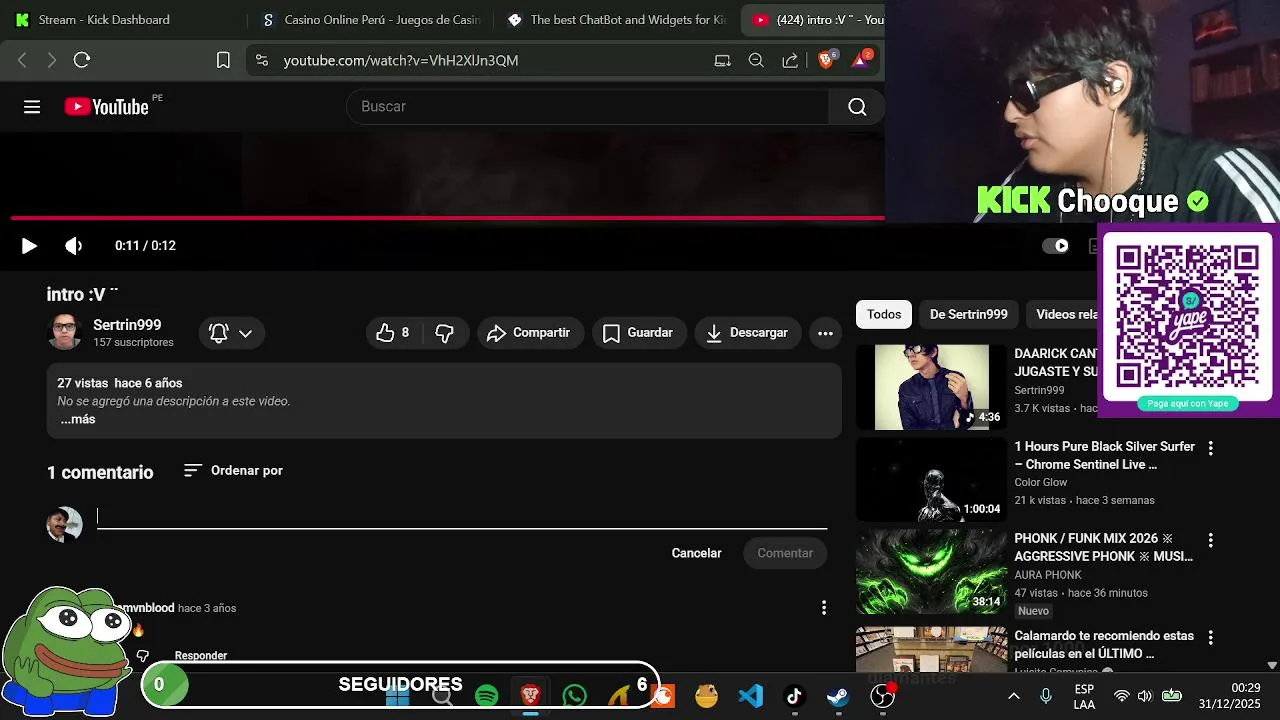The image size is (1280, 720).
Task: Open the PHONK / FUNK MIX 2026 thumbnail
Action: pos(932,571)
